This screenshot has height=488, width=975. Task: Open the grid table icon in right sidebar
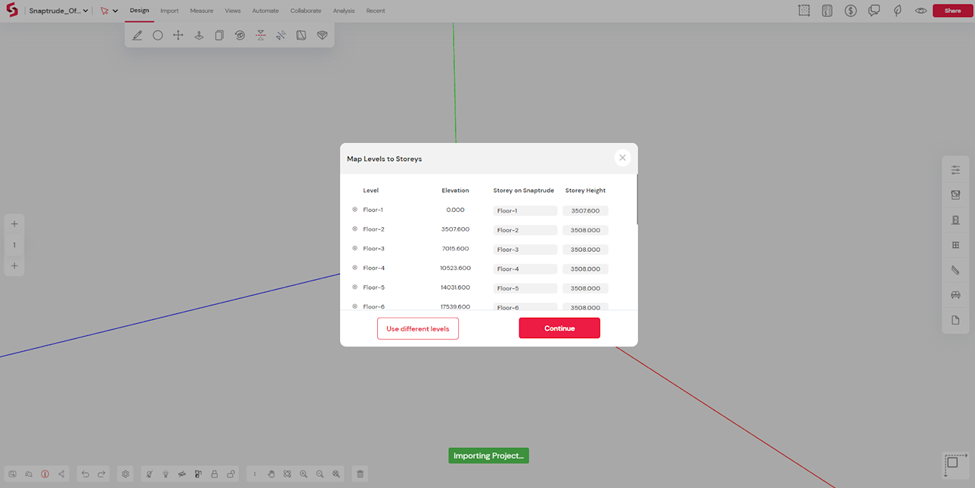click(956, 245)
